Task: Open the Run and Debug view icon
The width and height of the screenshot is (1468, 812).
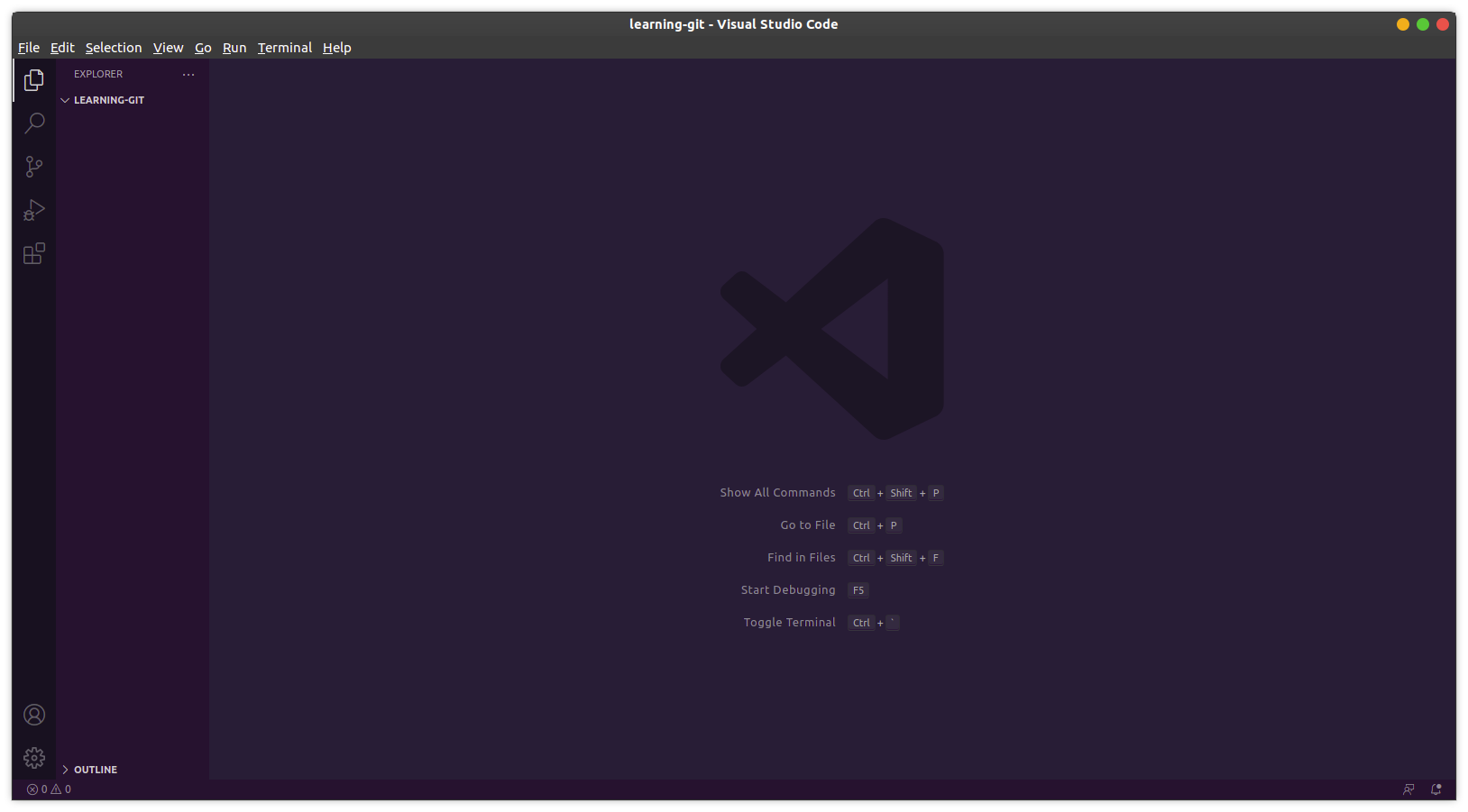Action: 34,210
